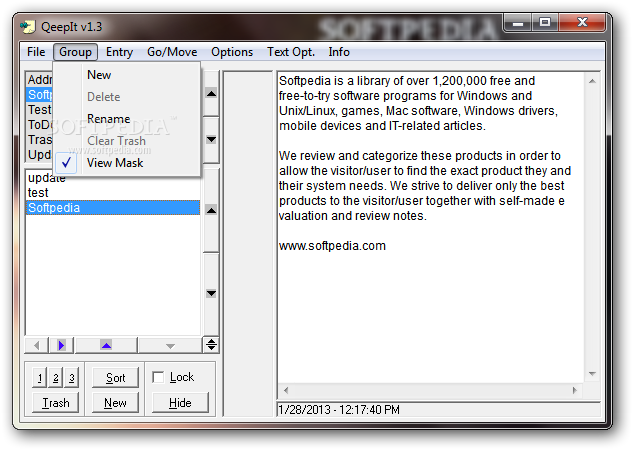
Task: Select the Test group in the group list
Action: coord(40,110)
